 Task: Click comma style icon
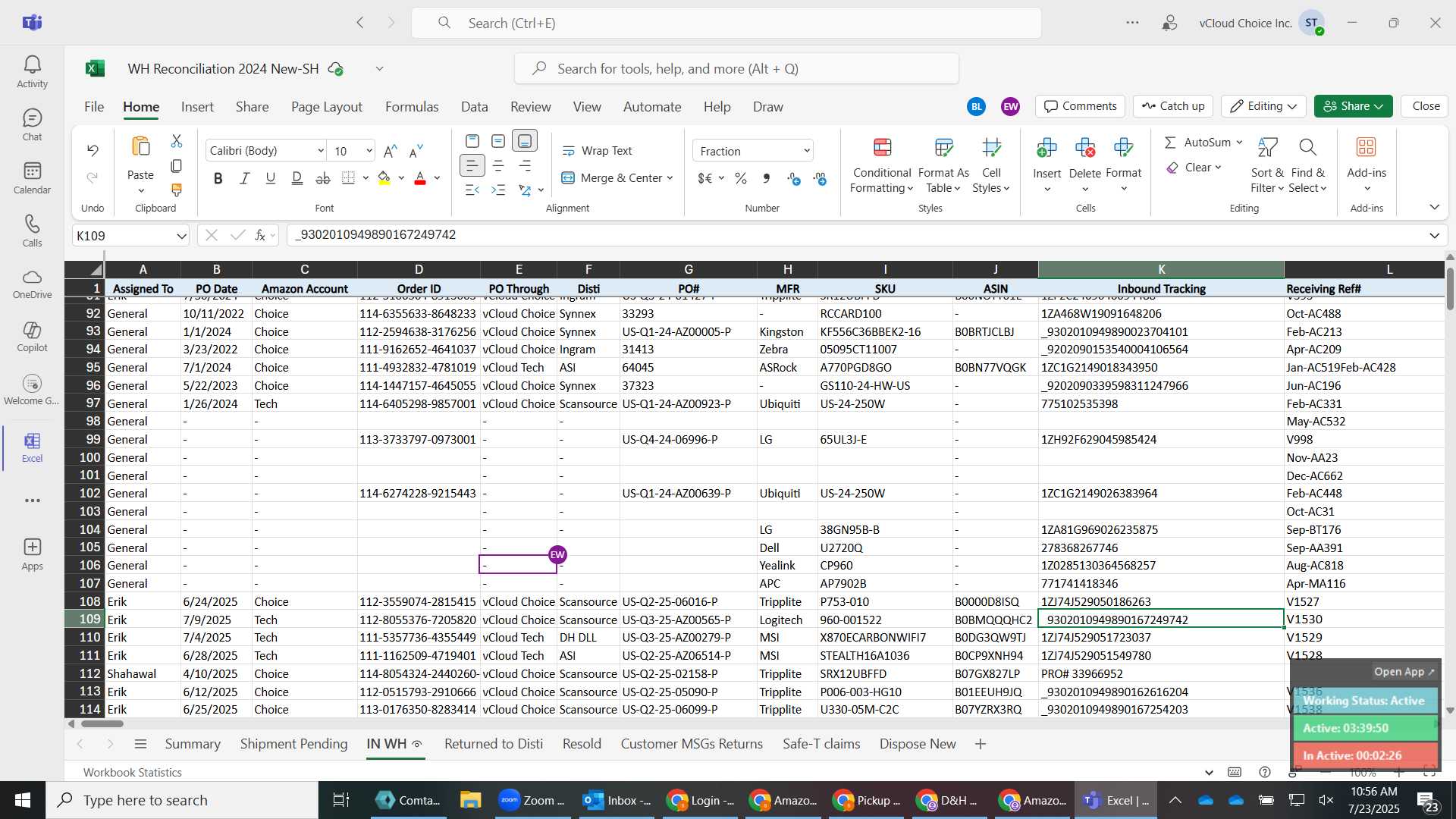click(767, 178)
